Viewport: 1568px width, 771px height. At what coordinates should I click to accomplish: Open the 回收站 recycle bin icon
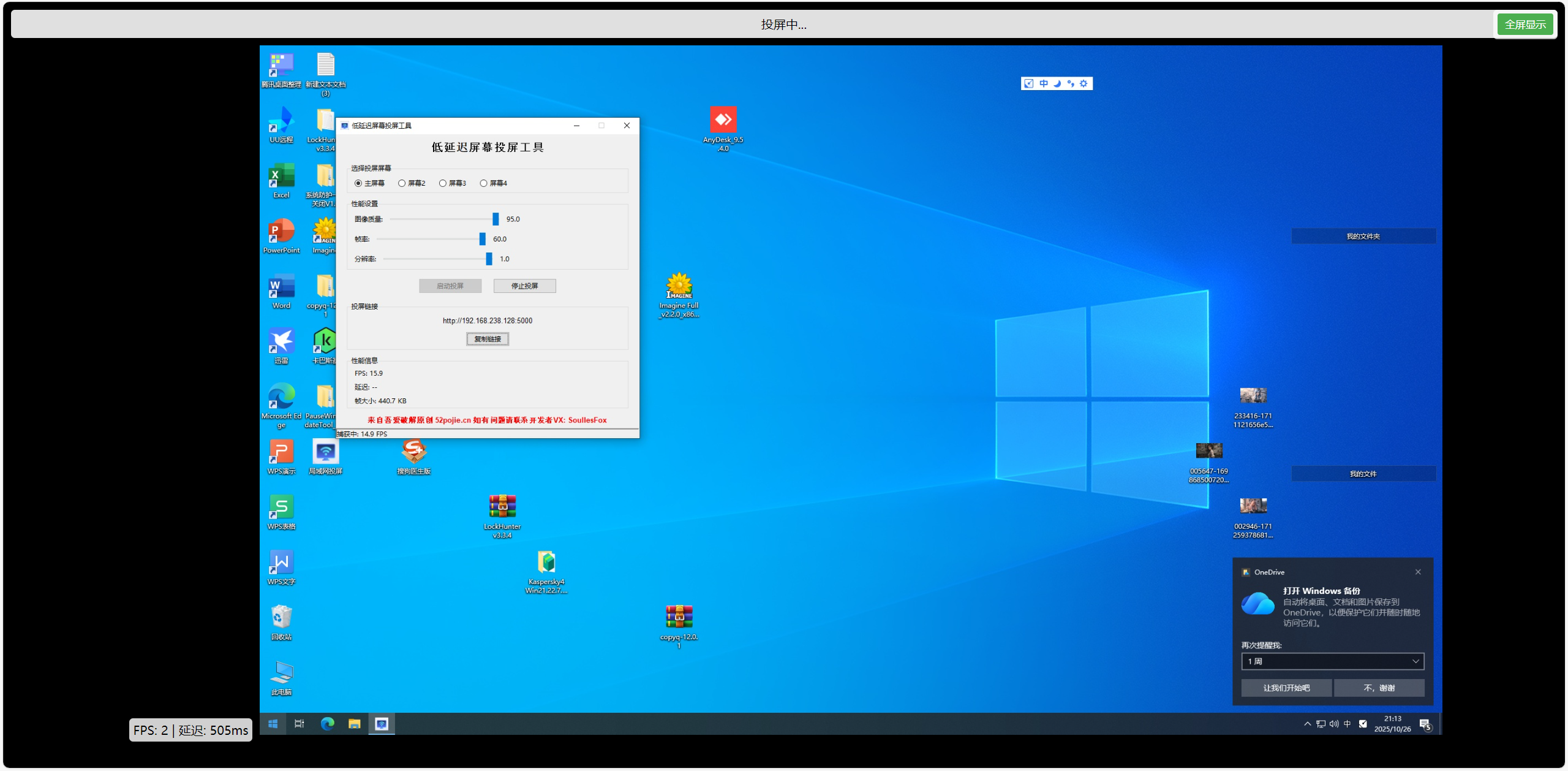281,617
